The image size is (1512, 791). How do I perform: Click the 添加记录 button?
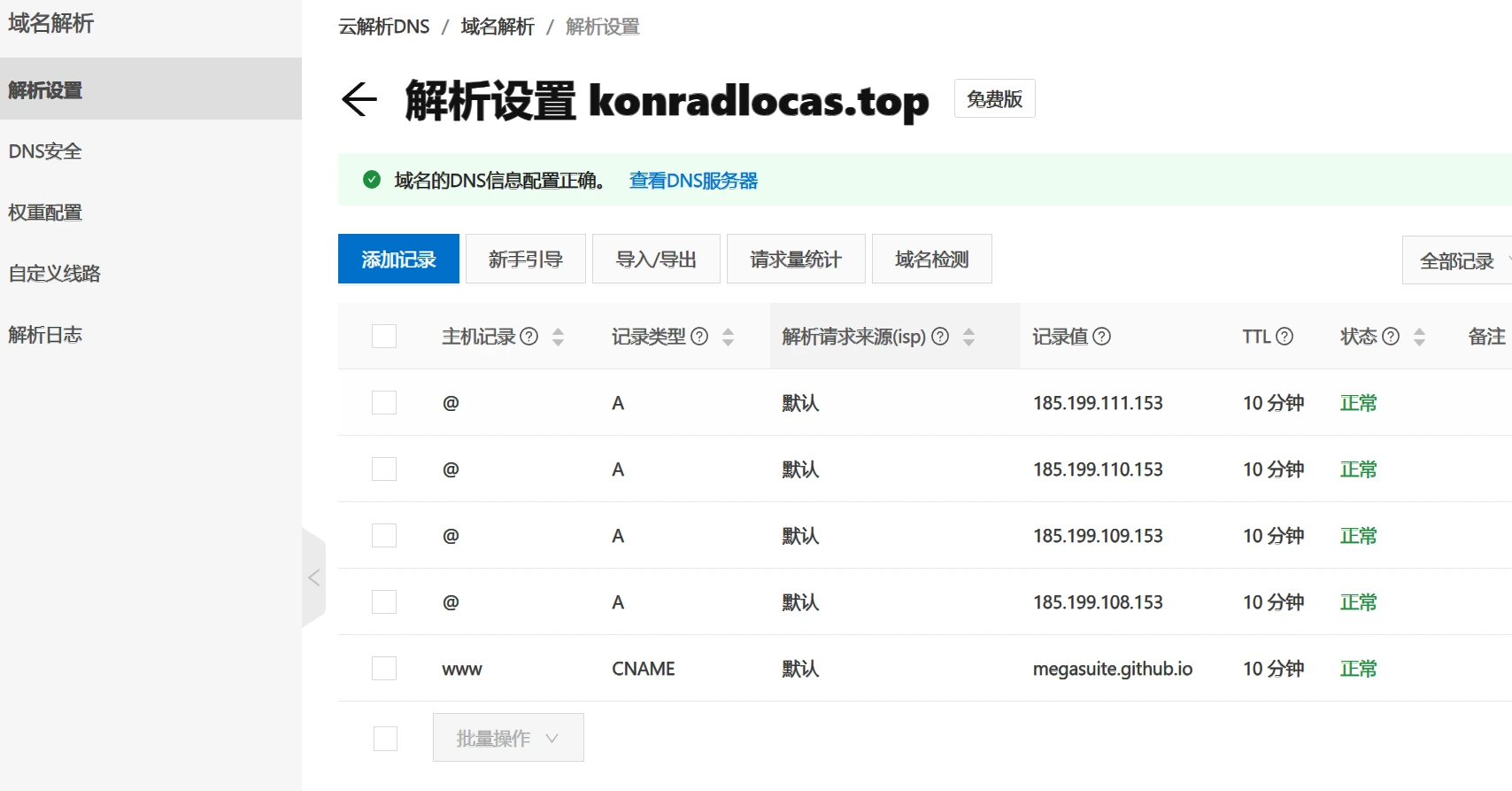[398, 260]
